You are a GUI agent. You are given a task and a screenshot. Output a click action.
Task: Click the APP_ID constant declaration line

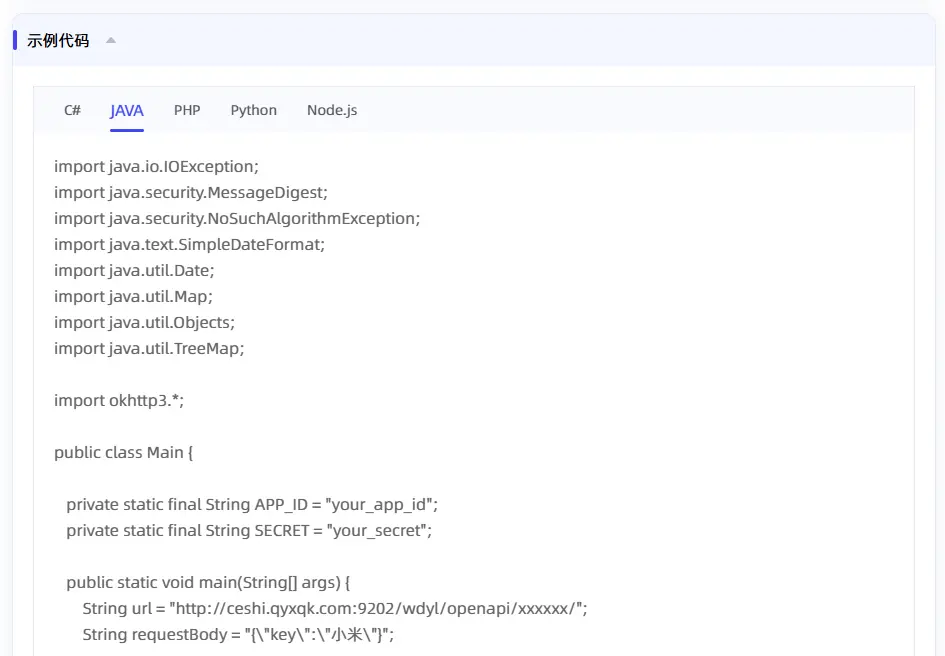252,504
